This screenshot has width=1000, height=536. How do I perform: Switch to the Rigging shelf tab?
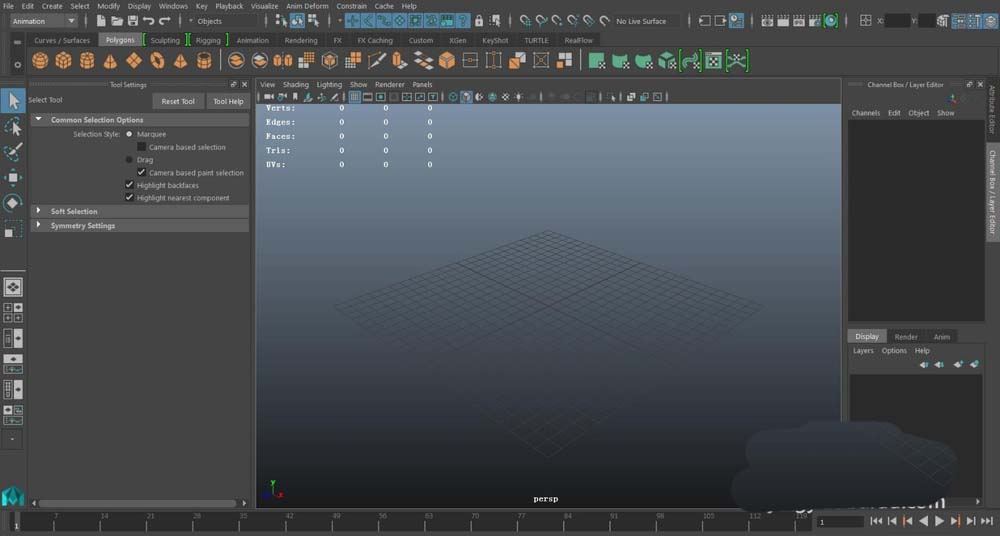click(208, 40)
